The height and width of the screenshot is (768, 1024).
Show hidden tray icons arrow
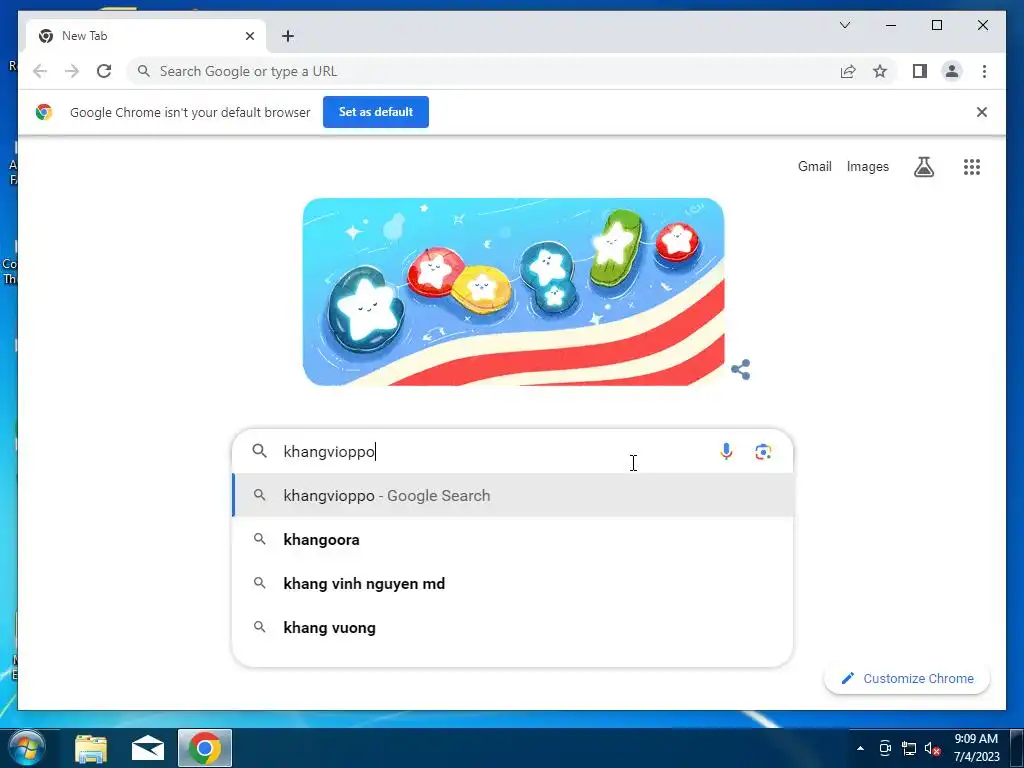(860, 748)
